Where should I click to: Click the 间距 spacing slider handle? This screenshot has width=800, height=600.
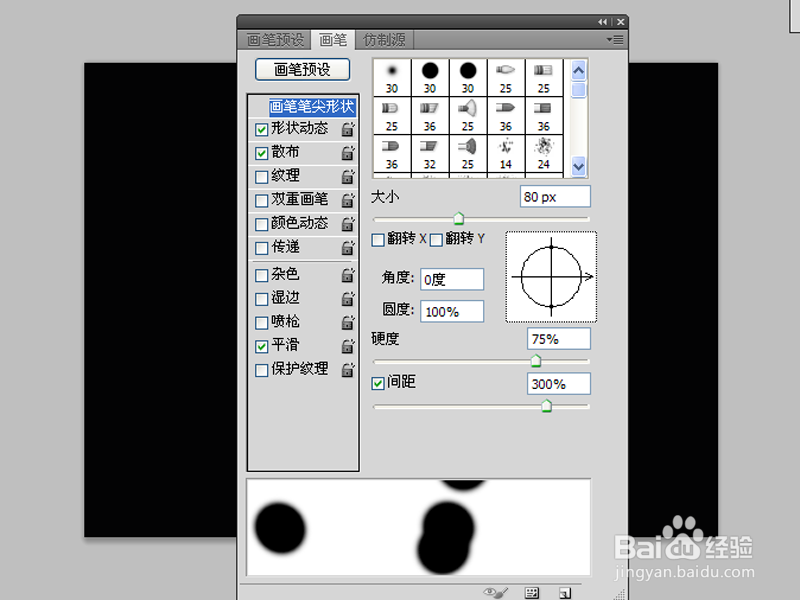tap(546, 406)
